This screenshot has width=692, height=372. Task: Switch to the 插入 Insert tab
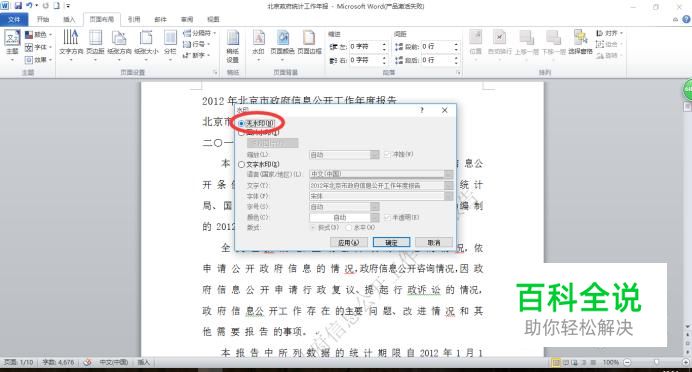point(69,19)
